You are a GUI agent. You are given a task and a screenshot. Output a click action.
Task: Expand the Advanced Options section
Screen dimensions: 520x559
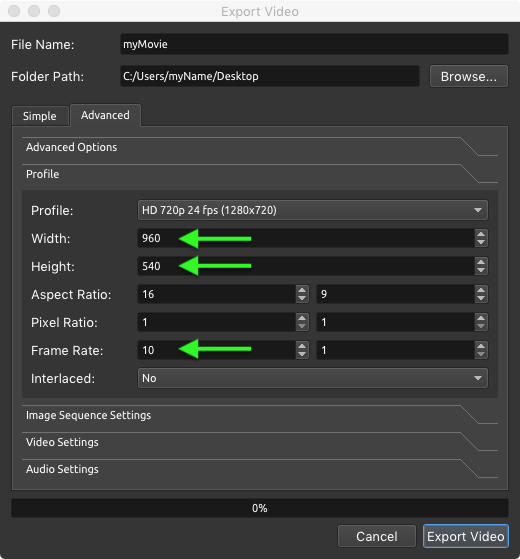click(x=260, y=147)
